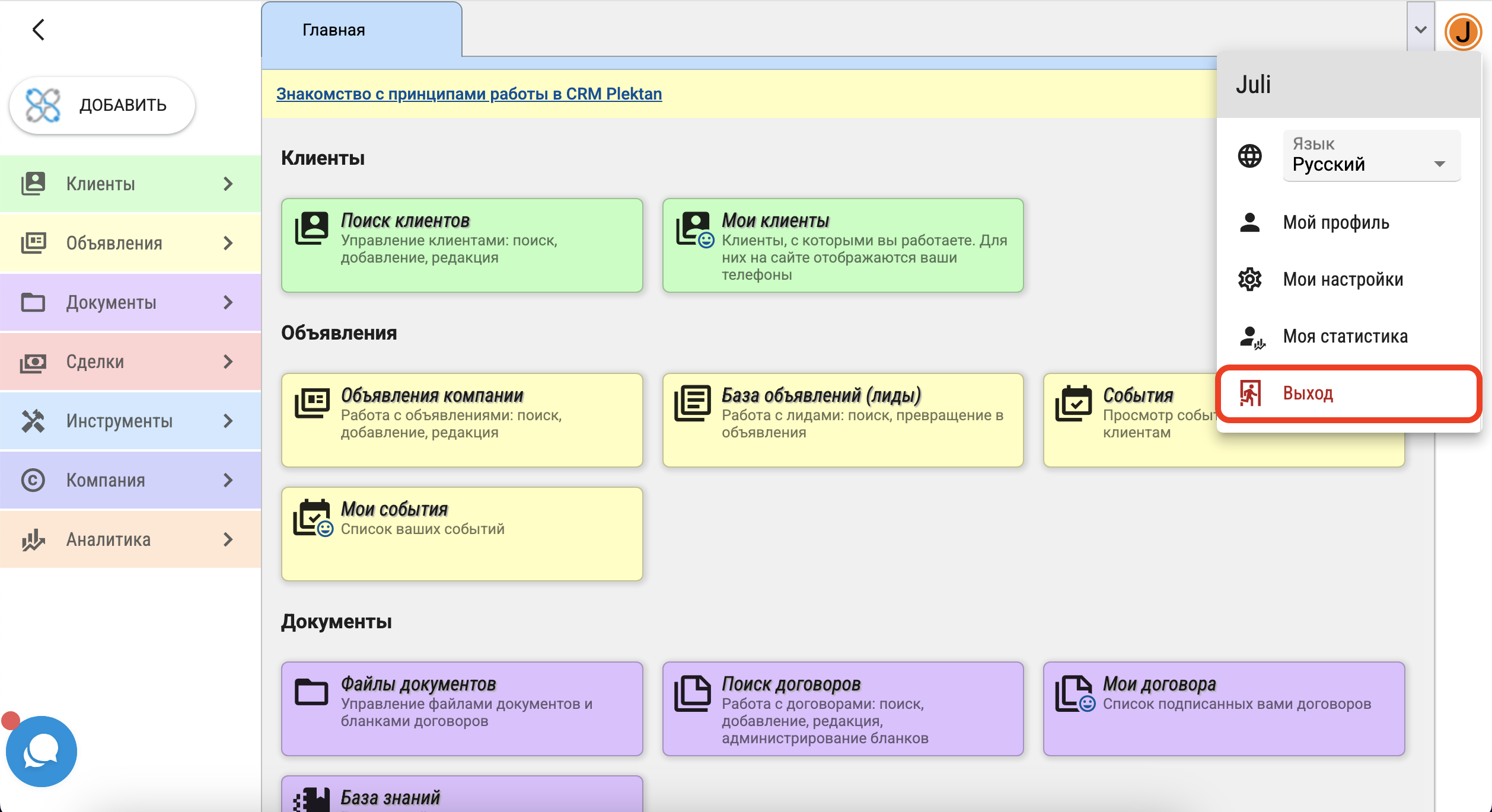
Task: Click the Моя статистика person-chart icon
Action: point(1251,337)
